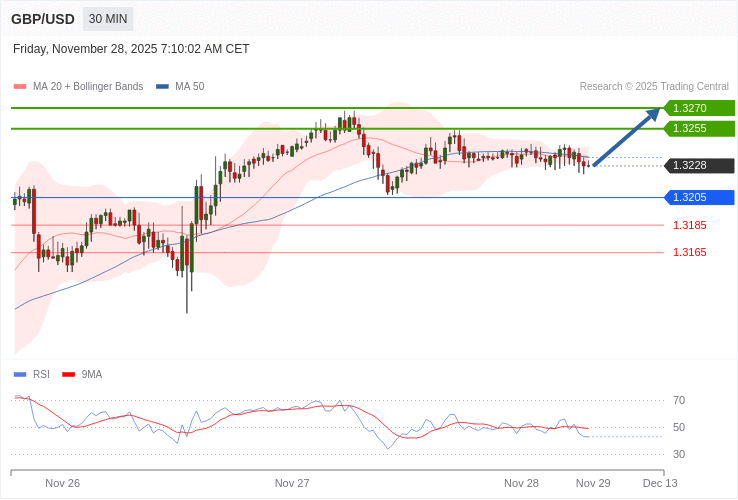Click the 'Nov 26' date axis label
This screenshot has height=500, width=738.
pyautogui.click(x=63, y=484)
